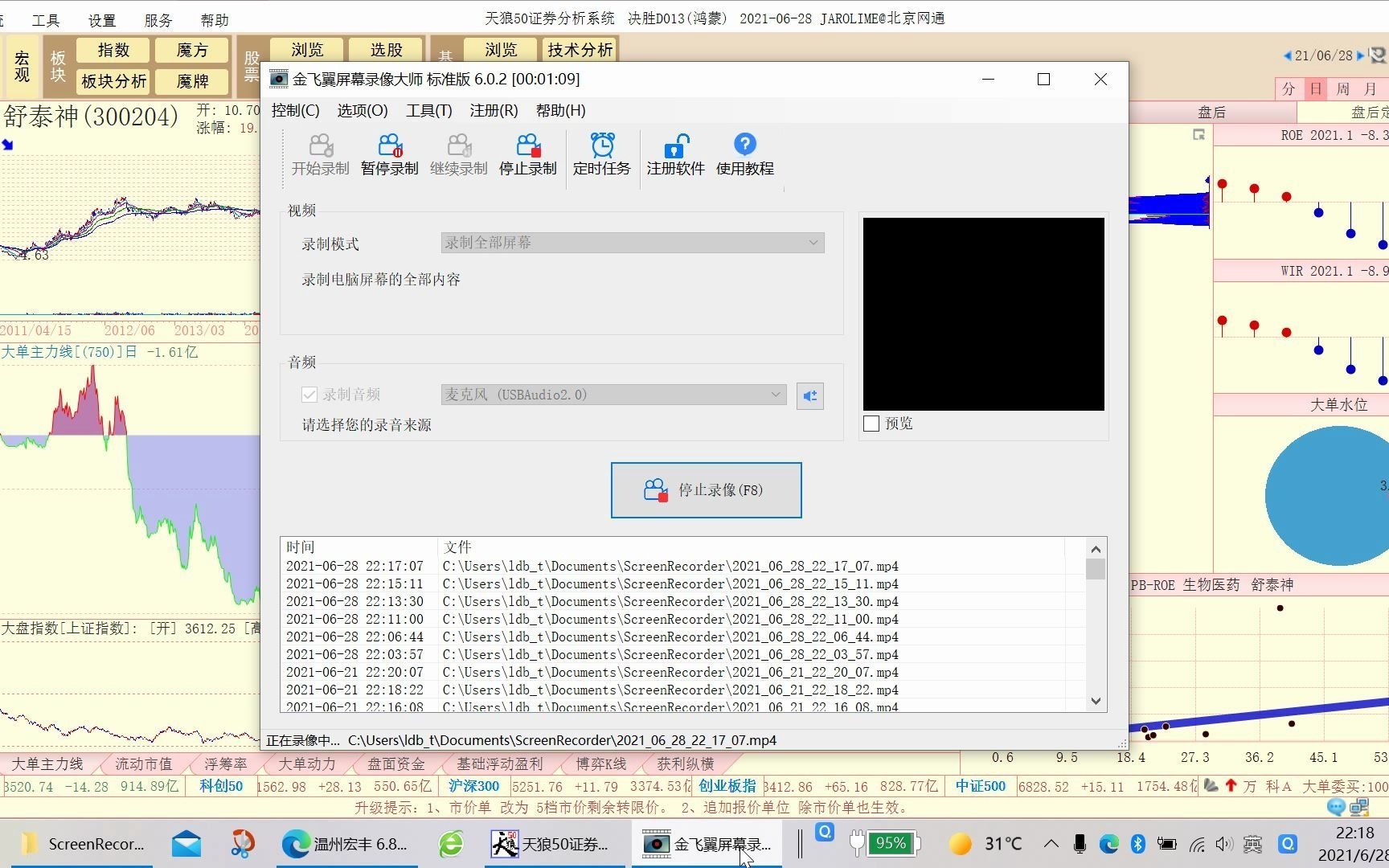1389x868 pixels.
Task: Open 定时任务 scheduled task clock icon
Action: [x=601, y=155]
